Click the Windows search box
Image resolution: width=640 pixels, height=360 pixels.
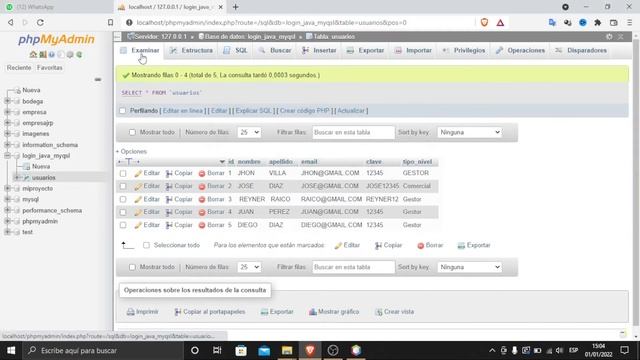[x=103, y=351]
